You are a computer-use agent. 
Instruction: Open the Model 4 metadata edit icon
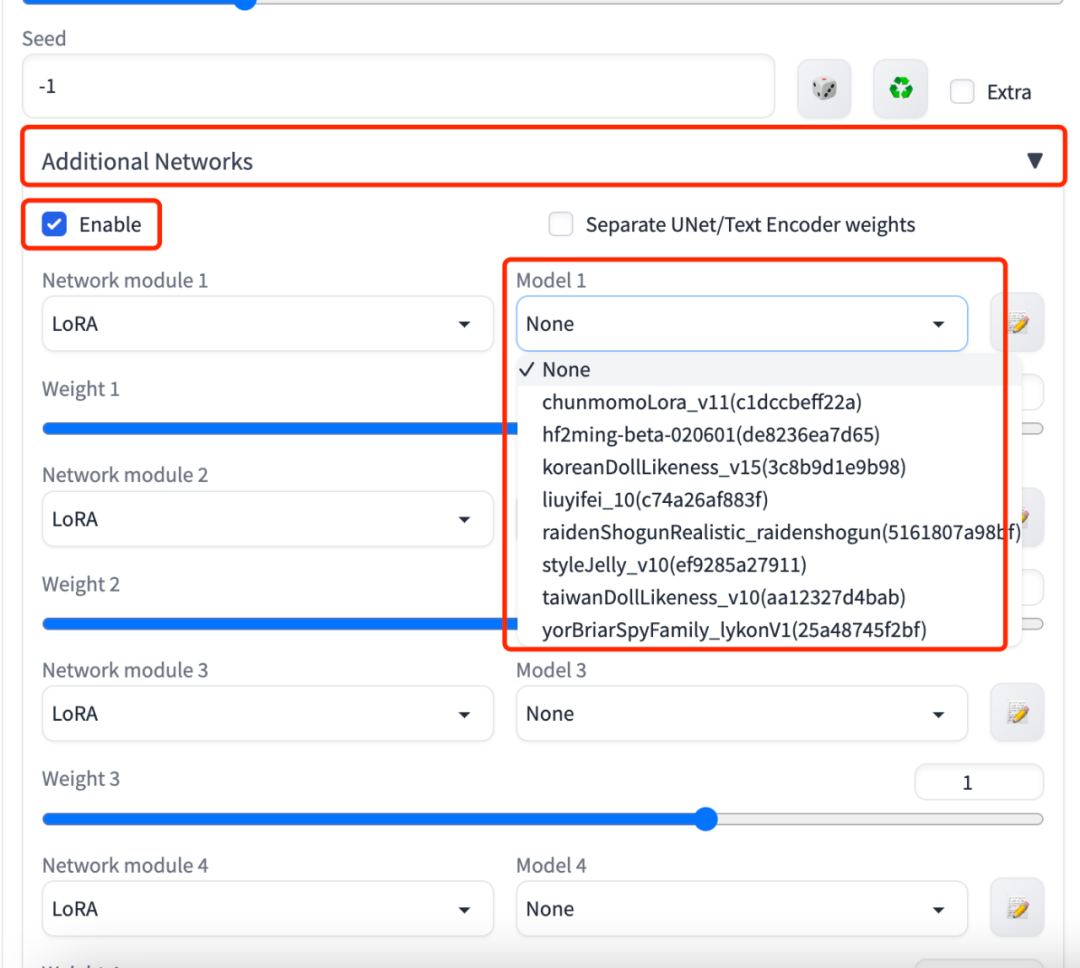(x=1017, y=908)
